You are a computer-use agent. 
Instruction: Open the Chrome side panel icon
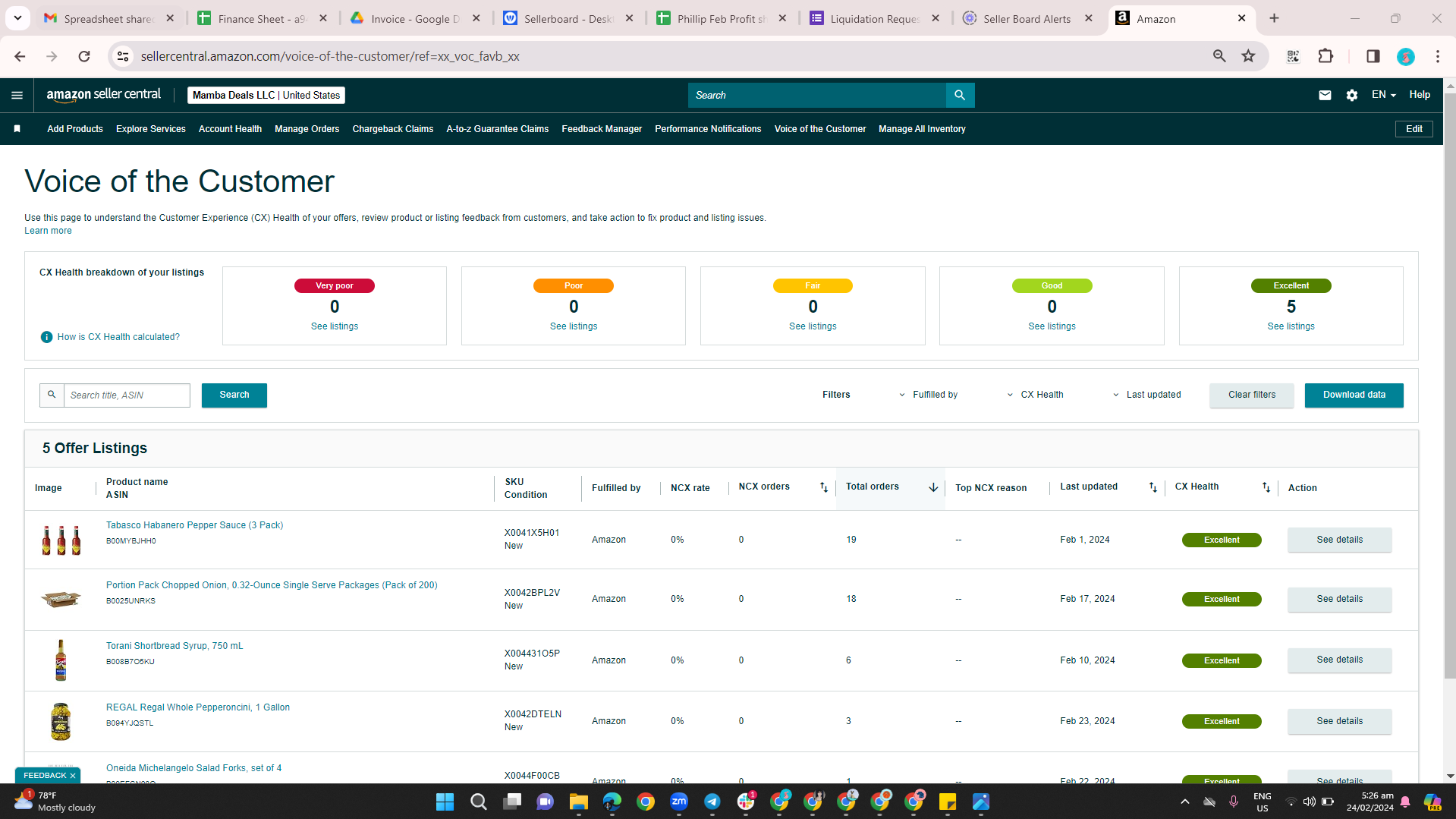pyautogui.click(x=1373, y=56)
